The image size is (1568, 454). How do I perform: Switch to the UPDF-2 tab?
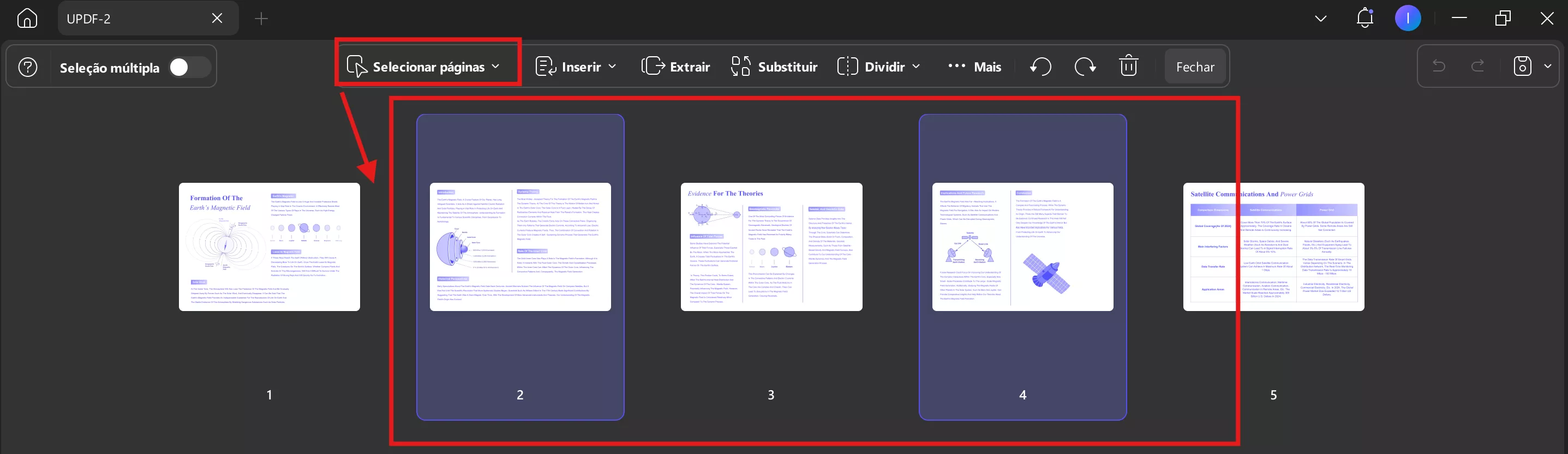(148, 18)
